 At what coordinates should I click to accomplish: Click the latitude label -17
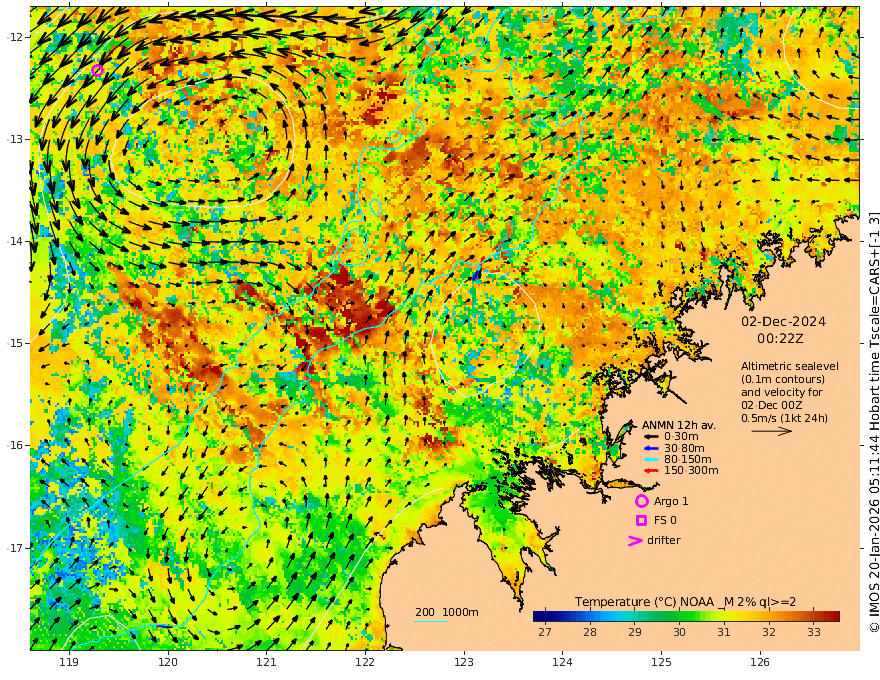point(15,547)
